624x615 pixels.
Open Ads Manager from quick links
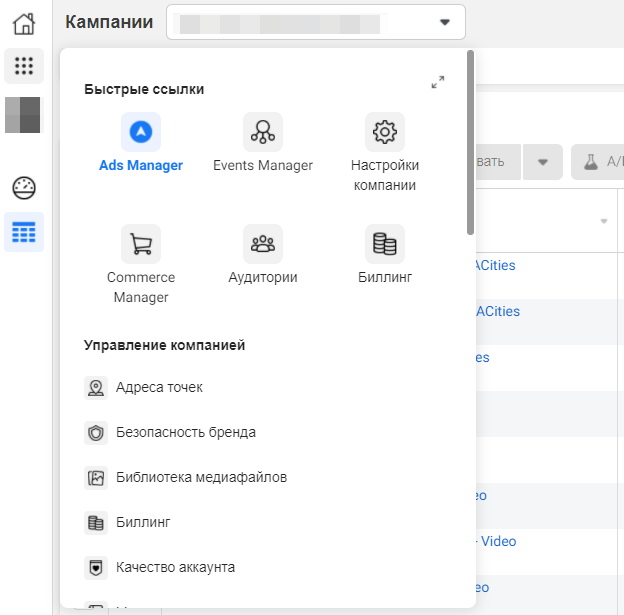coord(141,132)
